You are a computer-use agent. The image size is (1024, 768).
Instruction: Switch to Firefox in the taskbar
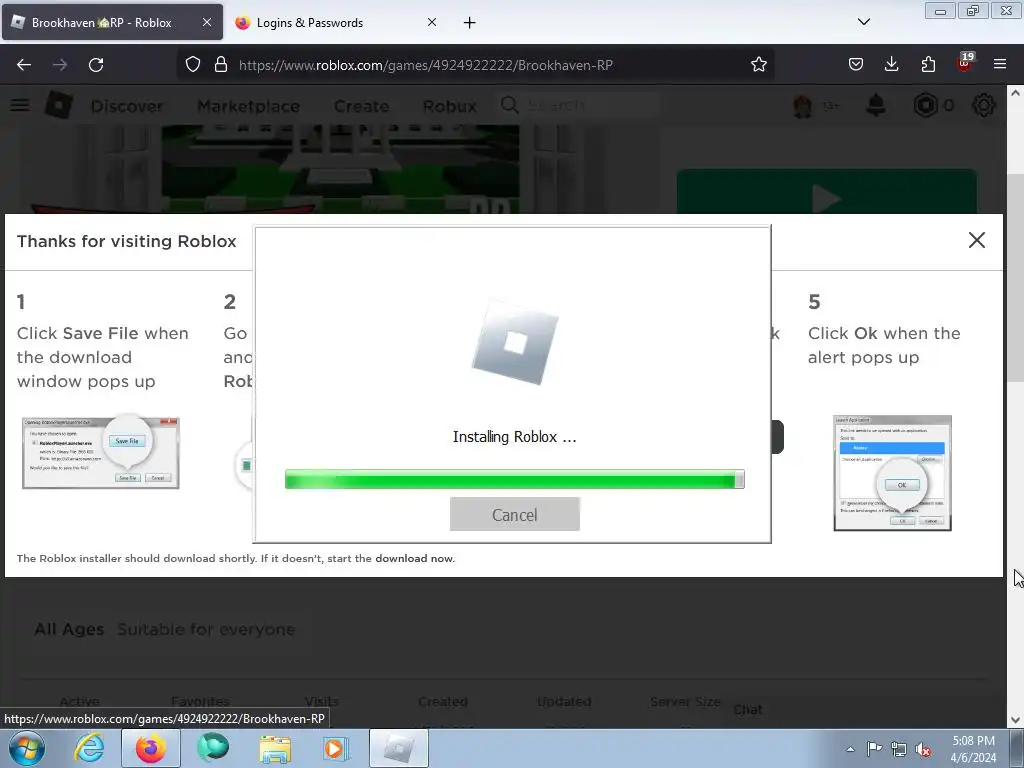(x=151, y=748)
